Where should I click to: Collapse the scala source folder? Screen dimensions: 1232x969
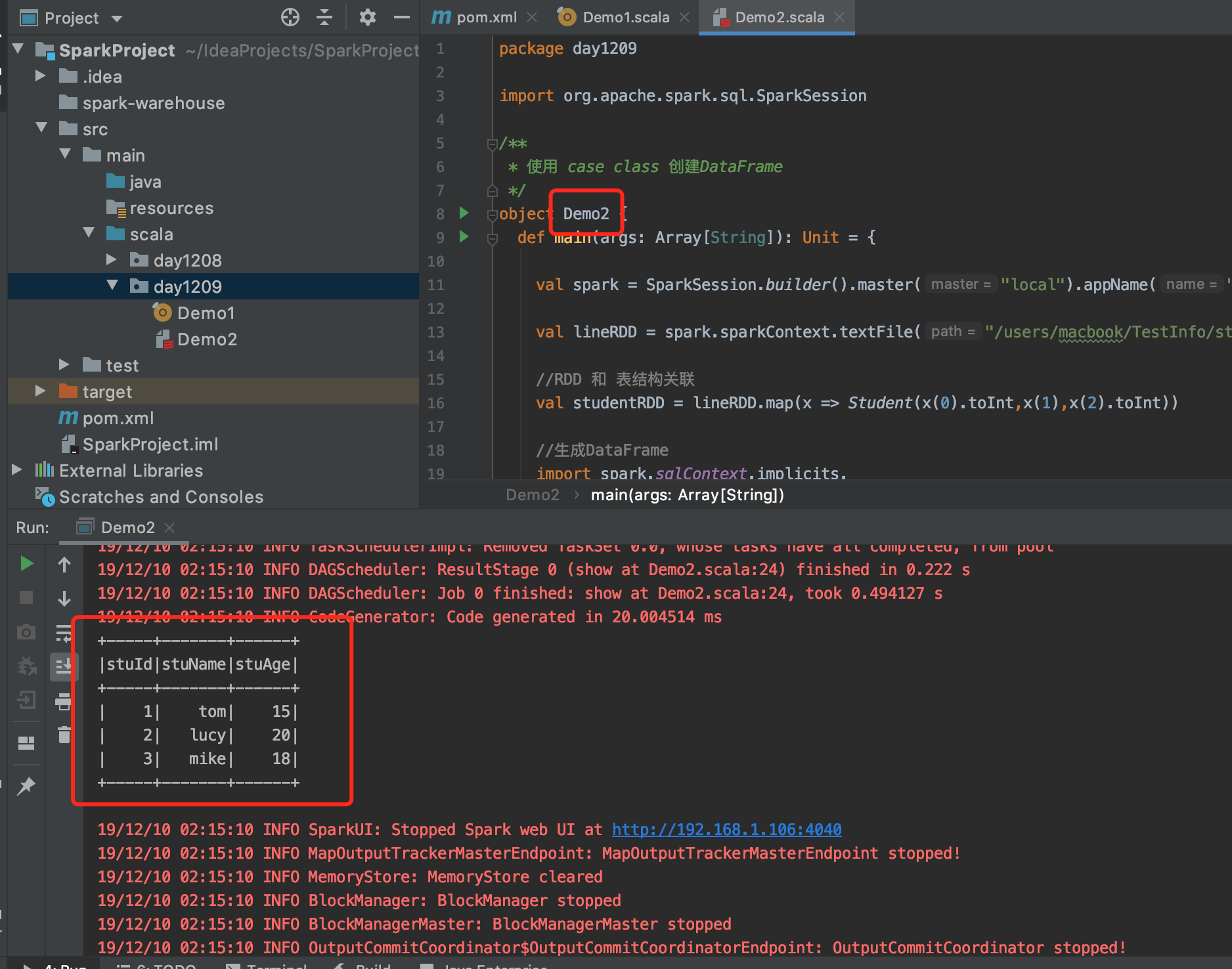click(89, 233)
